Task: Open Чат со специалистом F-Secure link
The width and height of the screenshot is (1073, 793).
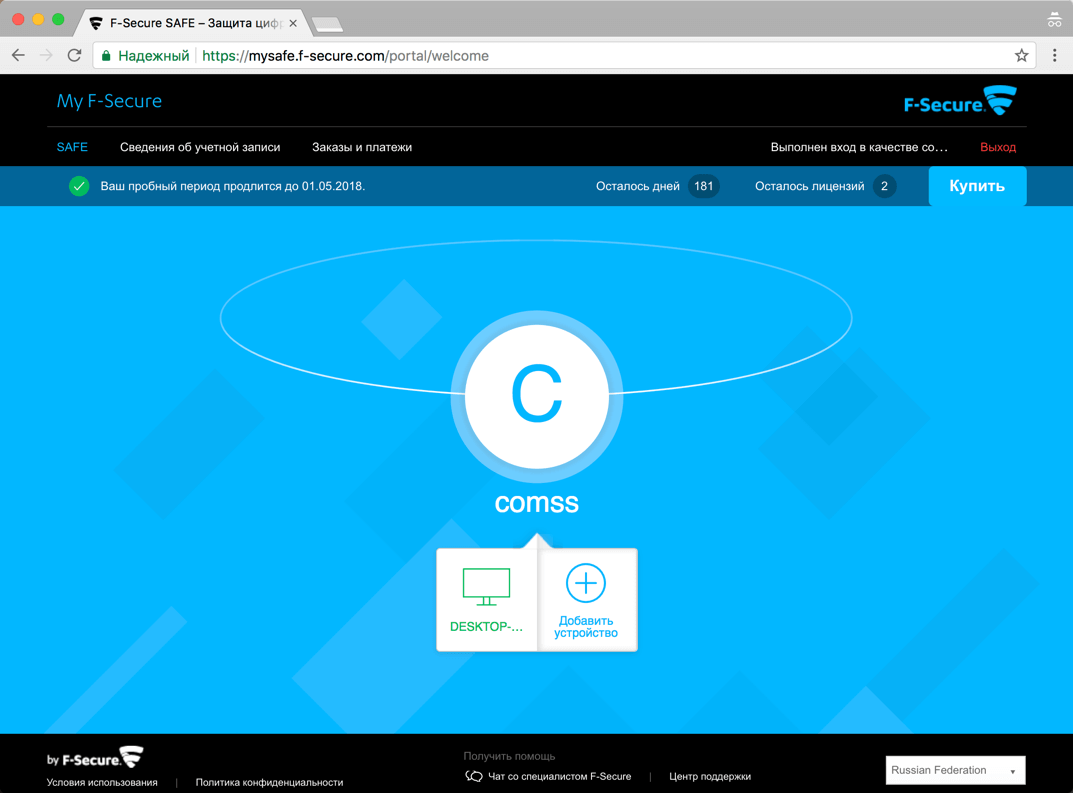Action: [559, 777]
